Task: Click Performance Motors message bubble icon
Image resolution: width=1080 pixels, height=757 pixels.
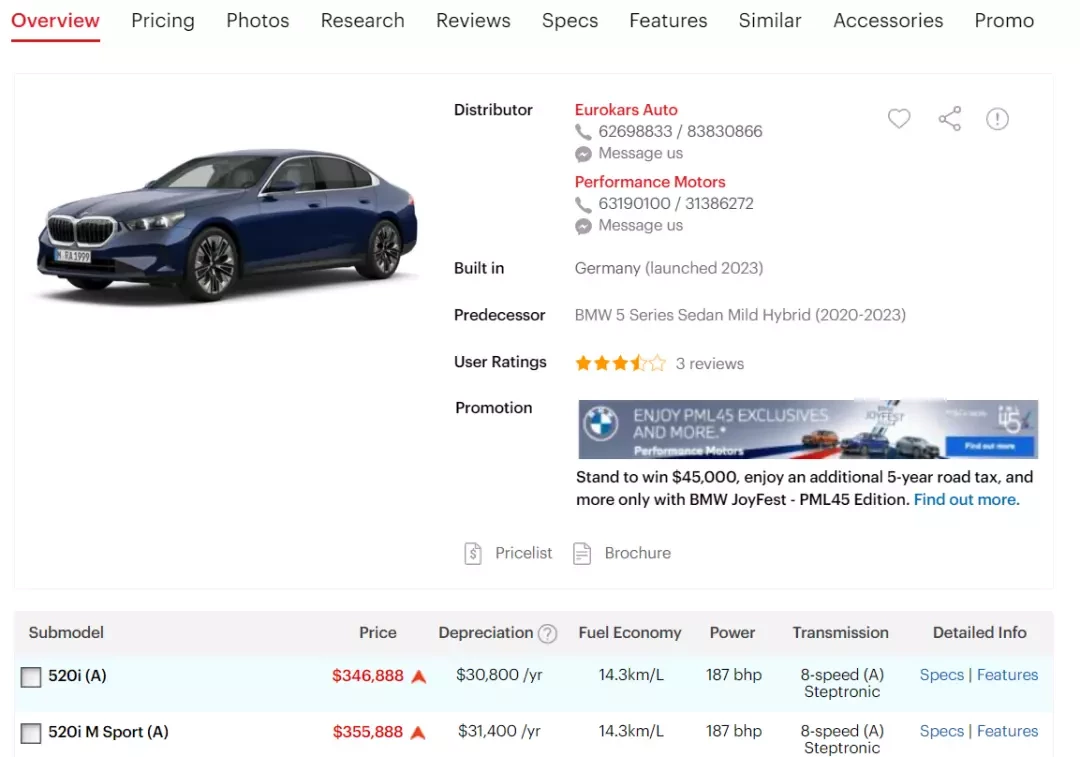Action: (x=583, y=226)
